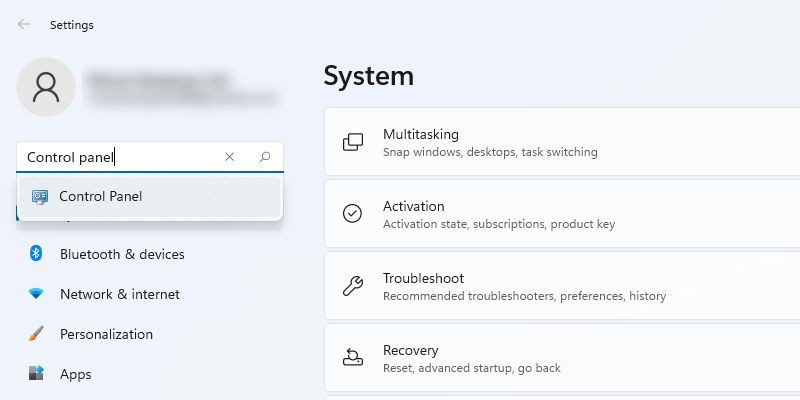800x400 pixels.
Task: Clear the search box with the X icon
Action: (x=230, y=157)
